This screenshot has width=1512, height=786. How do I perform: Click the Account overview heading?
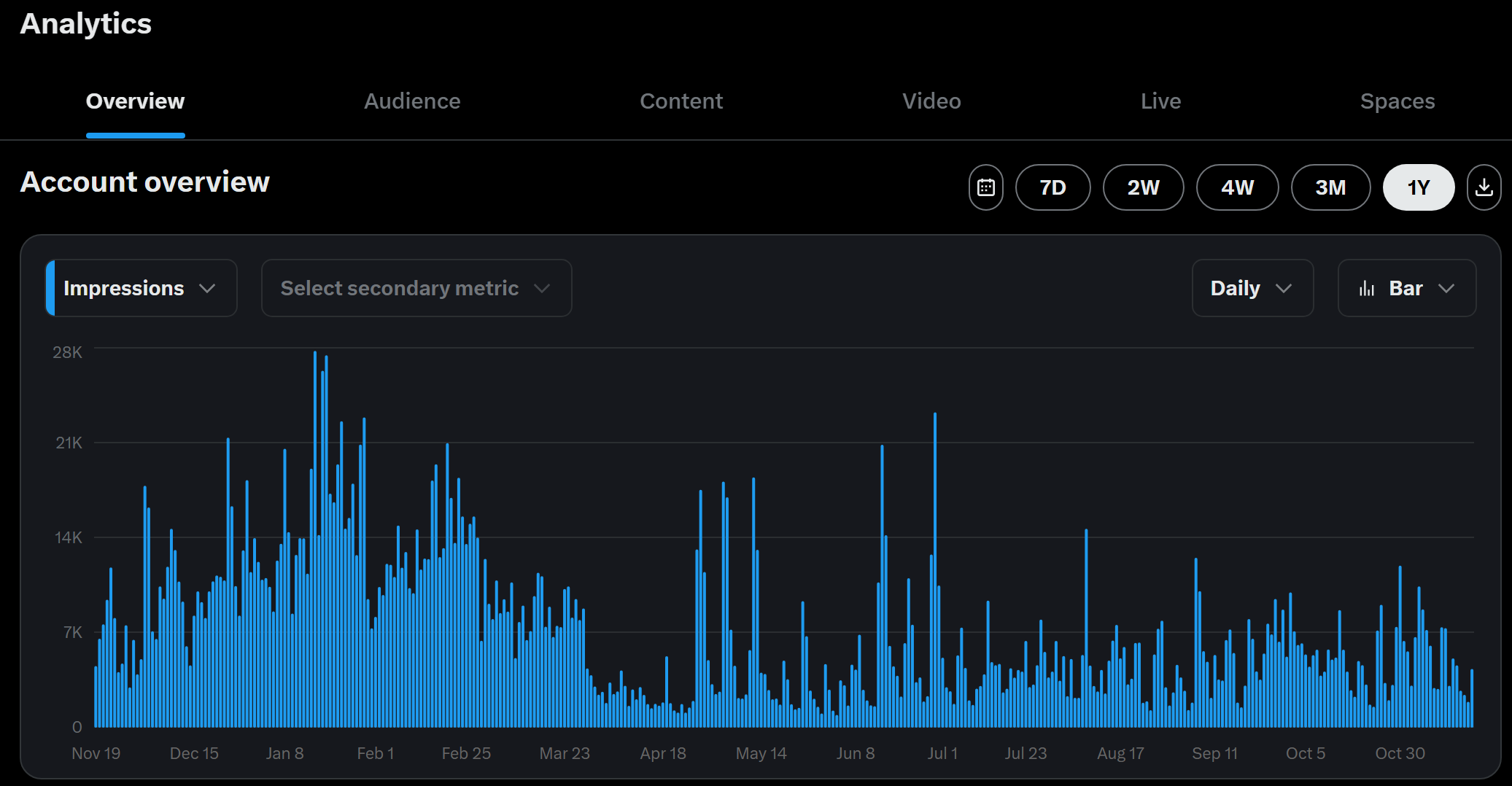click(145, 182)
